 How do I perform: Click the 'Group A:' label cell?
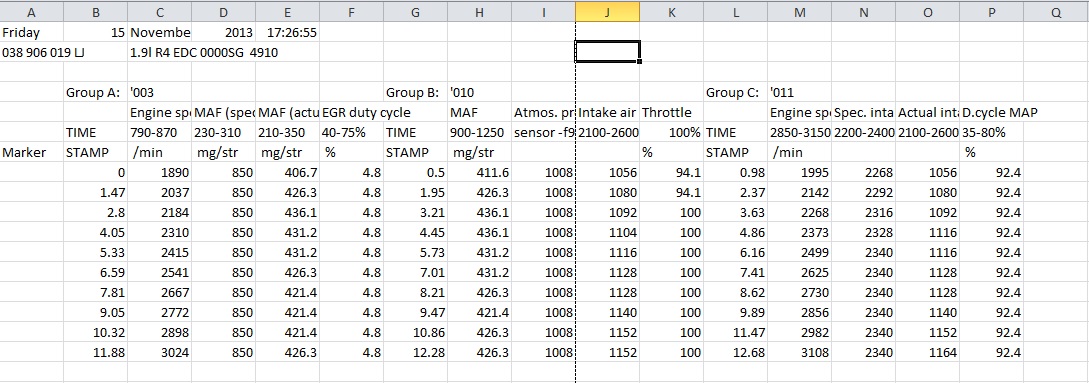tap(96, 92)
